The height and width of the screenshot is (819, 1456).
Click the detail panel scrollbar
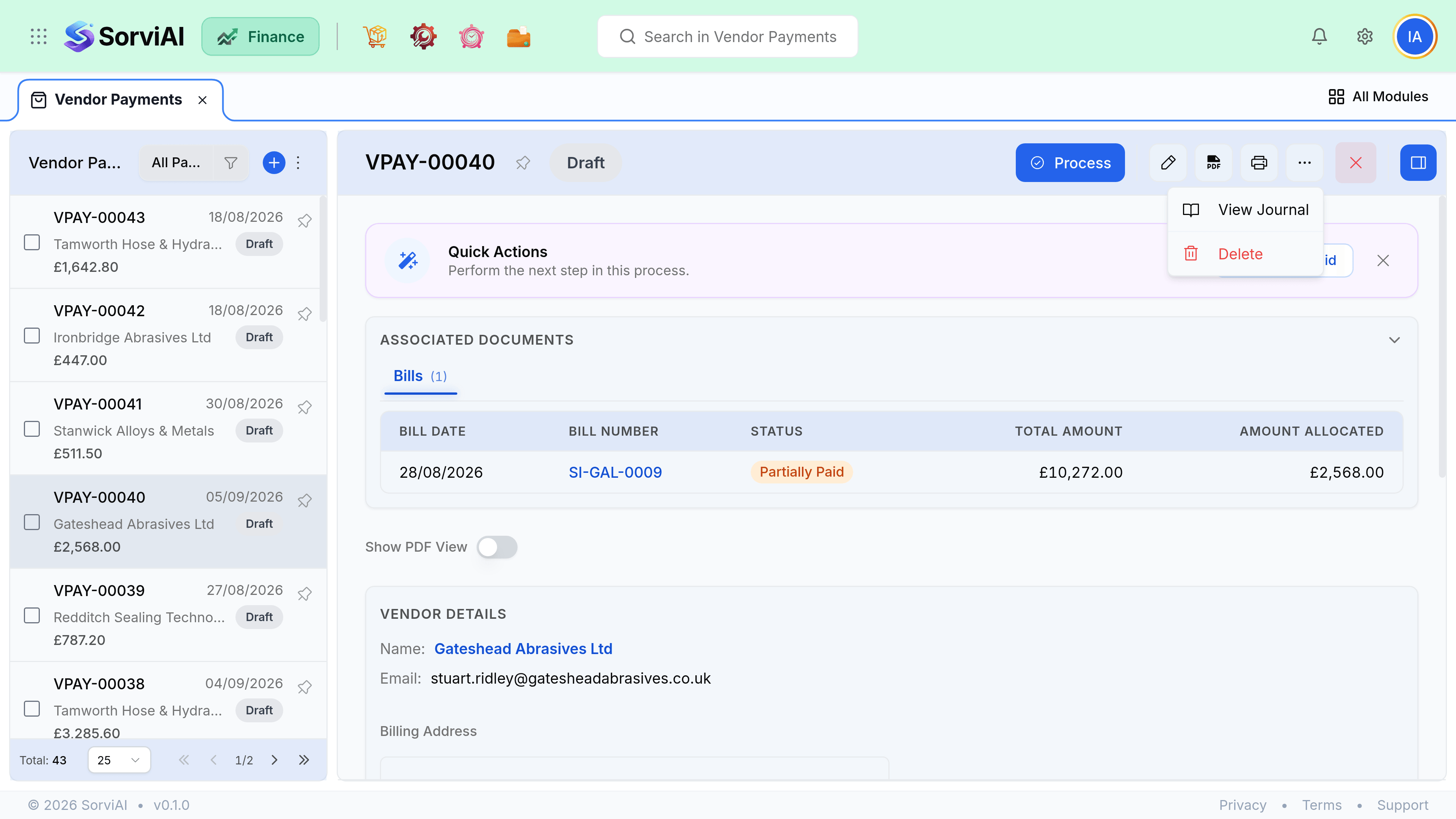pyautogui.click(x=1442, y=337)
